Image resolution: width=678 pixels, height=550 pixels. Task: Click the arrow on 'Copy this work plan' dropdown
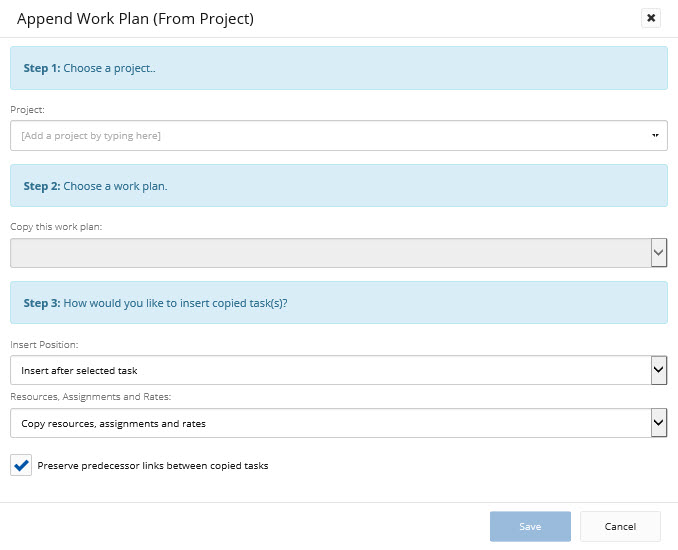pyautogui.click(x=658, y=253)
